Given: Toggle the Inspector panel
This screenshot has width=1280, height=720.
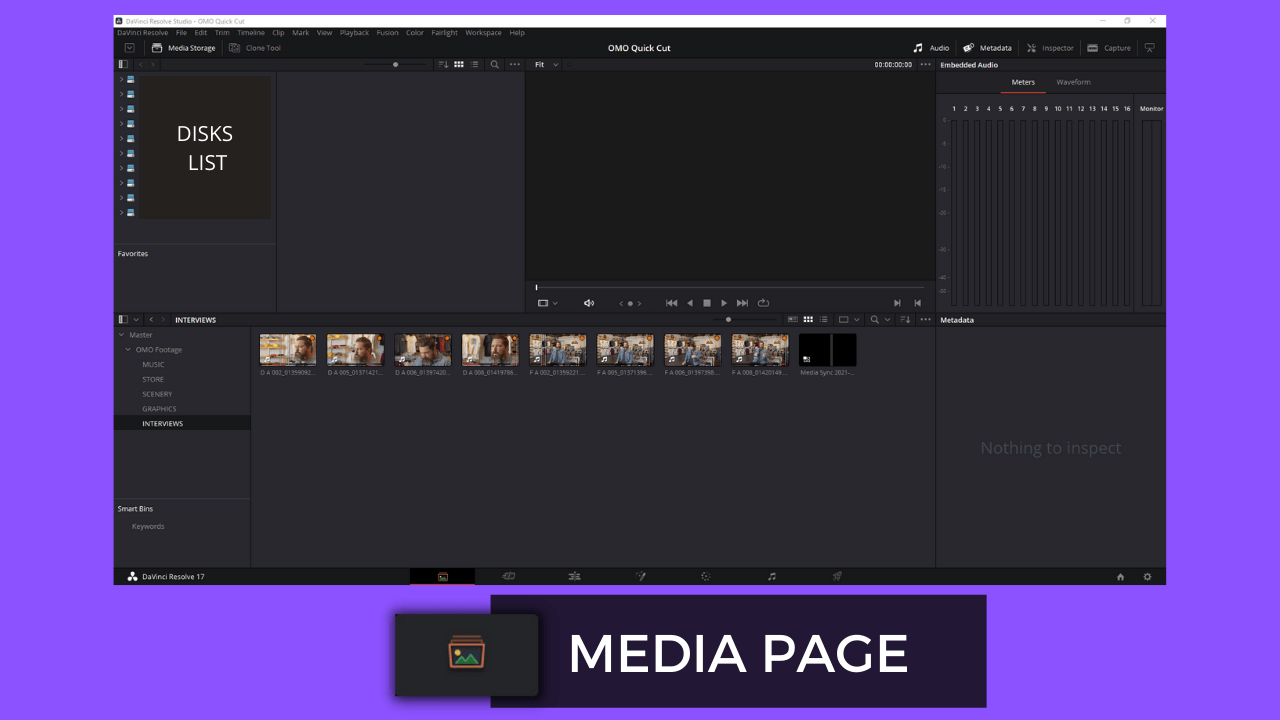Looking at the screenshot, I should [x=1050, y=48].
